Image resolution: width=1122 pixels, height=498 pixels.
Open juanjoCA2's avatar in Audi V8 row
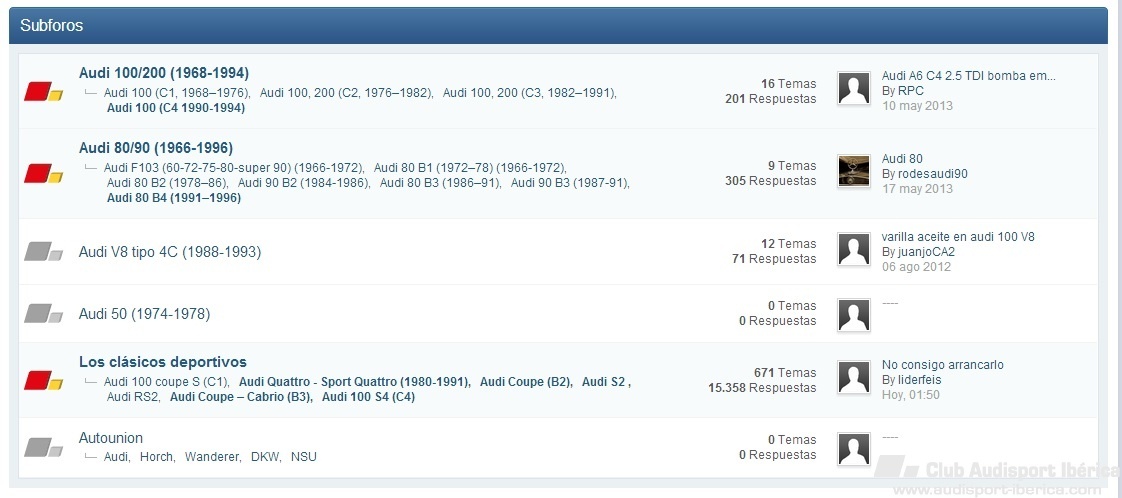click(854, 249)
